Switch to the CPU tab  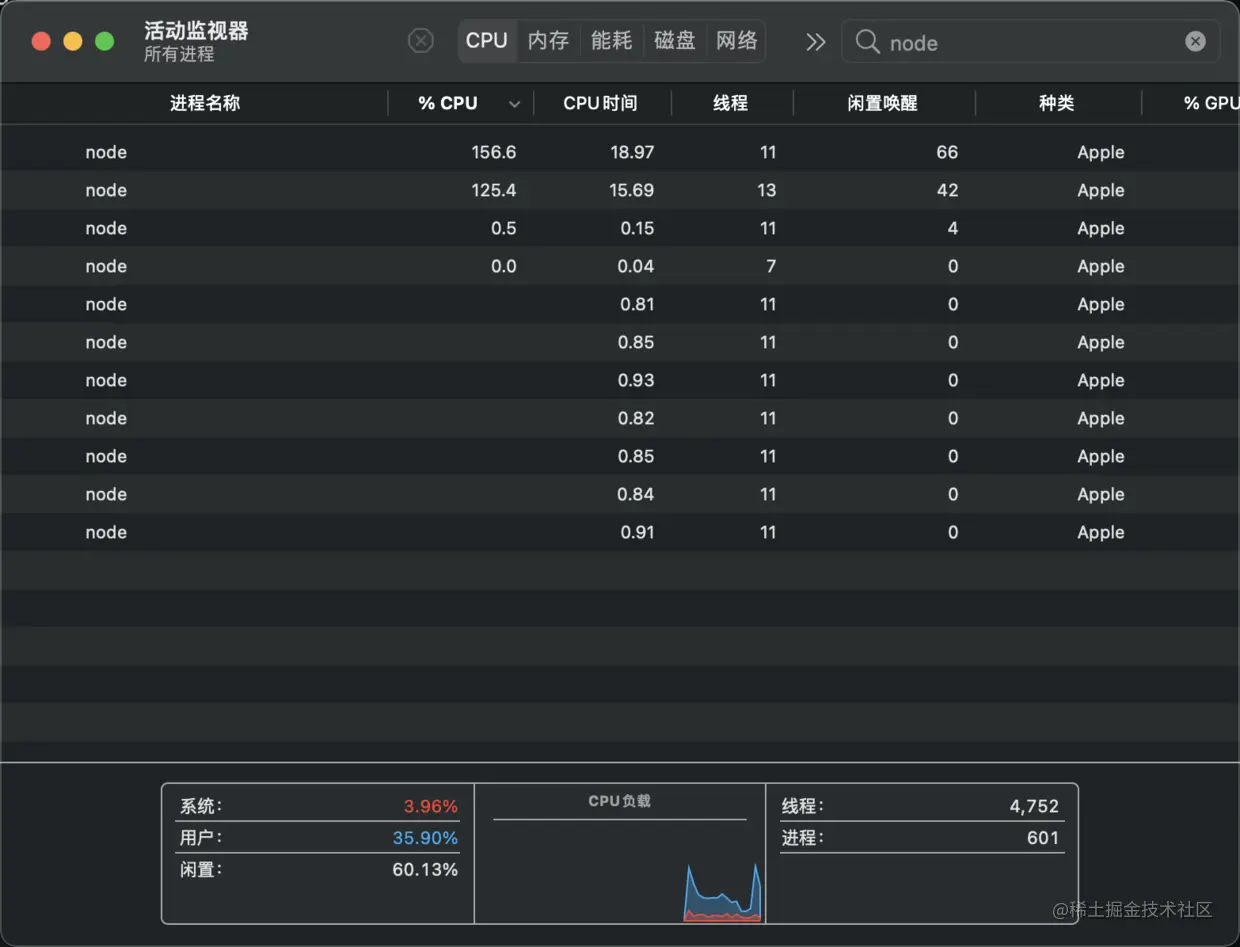pos(487,41)
